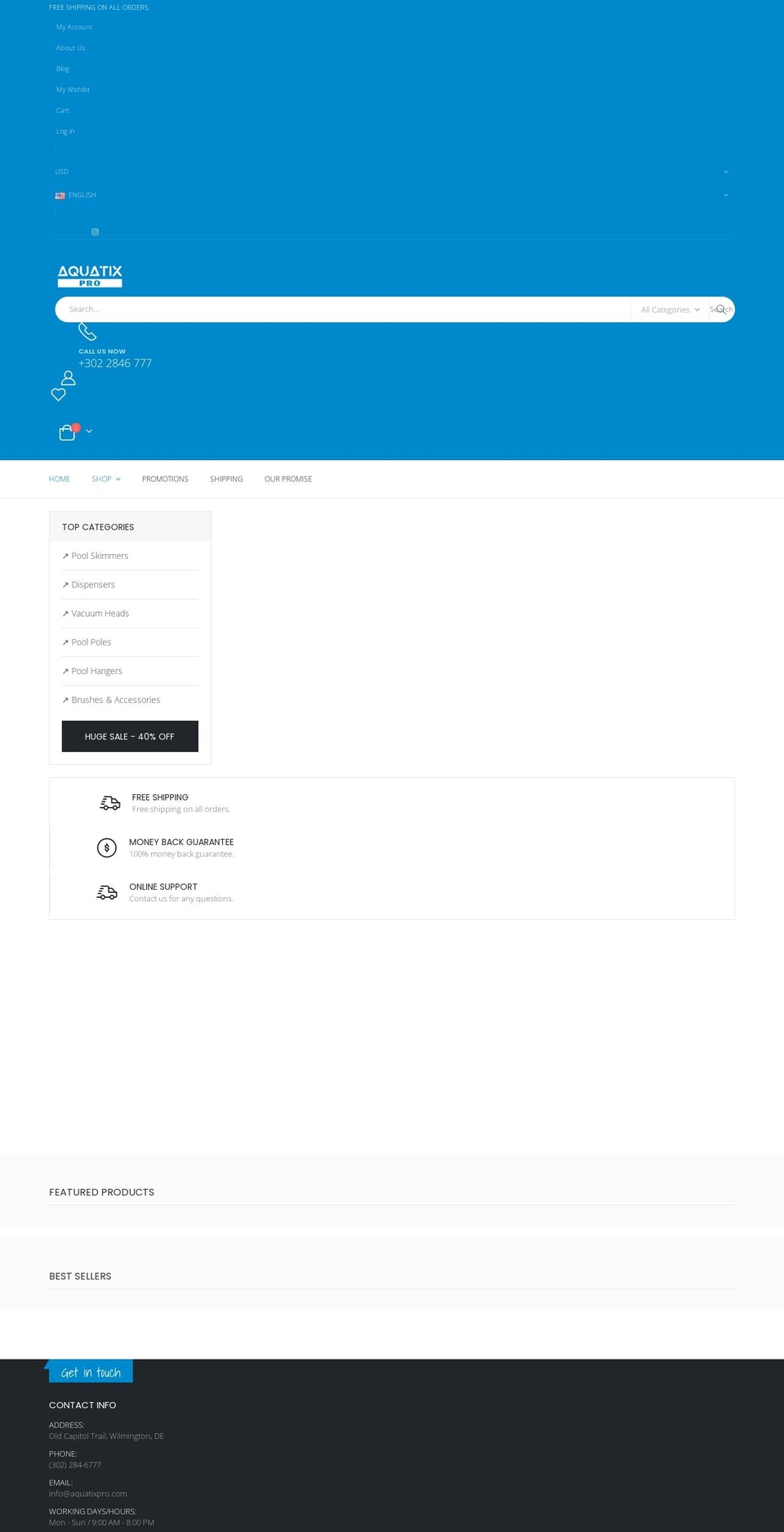This screenshot has height=1532, width=784.
Task: Click the Contact Info footer heading
Action: pos(82,1405)
